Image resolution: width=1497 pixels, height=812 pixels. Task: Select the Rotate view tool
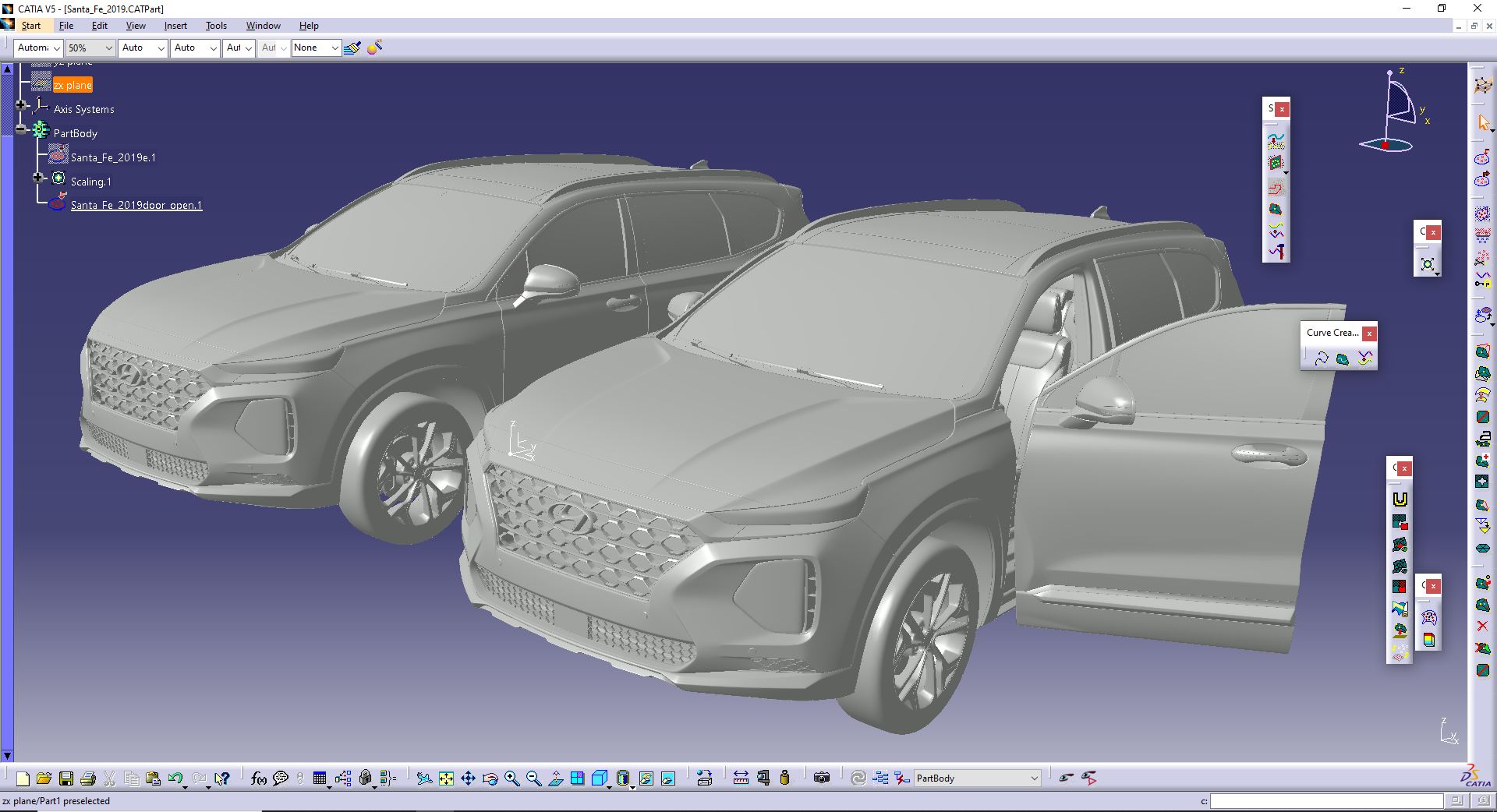tap(490, 778)
